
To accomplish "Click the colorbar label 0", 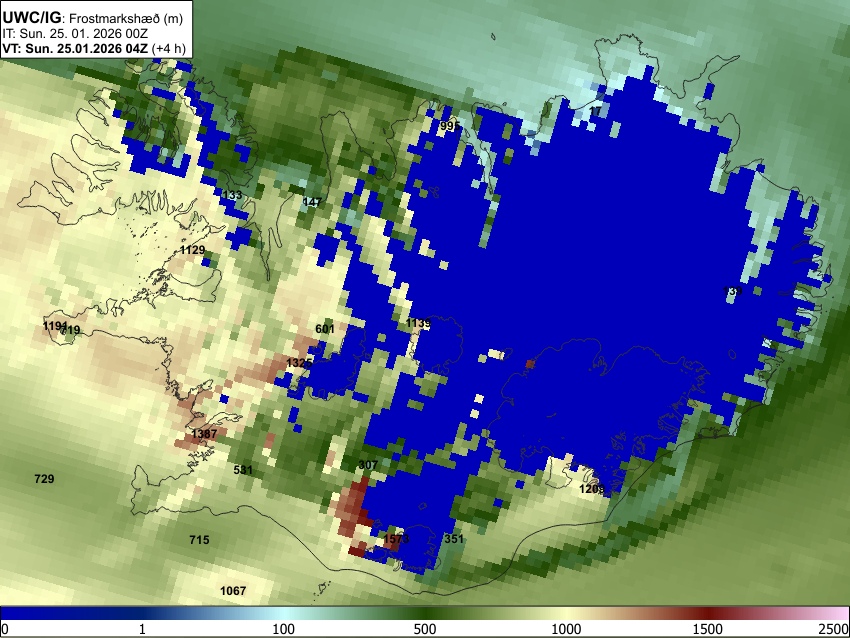I will tap(5, 629).
